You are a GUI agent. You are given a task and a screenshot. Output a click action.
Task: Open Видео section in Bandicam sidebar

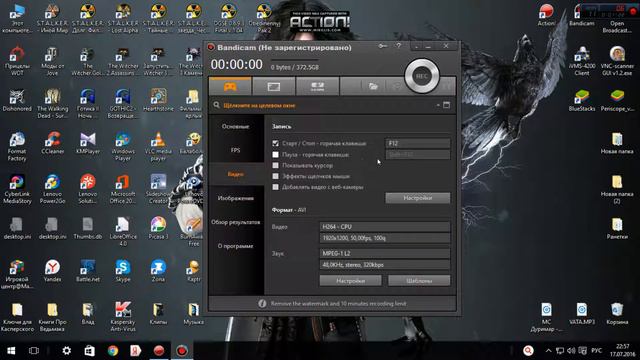click(x=236, y=174)
